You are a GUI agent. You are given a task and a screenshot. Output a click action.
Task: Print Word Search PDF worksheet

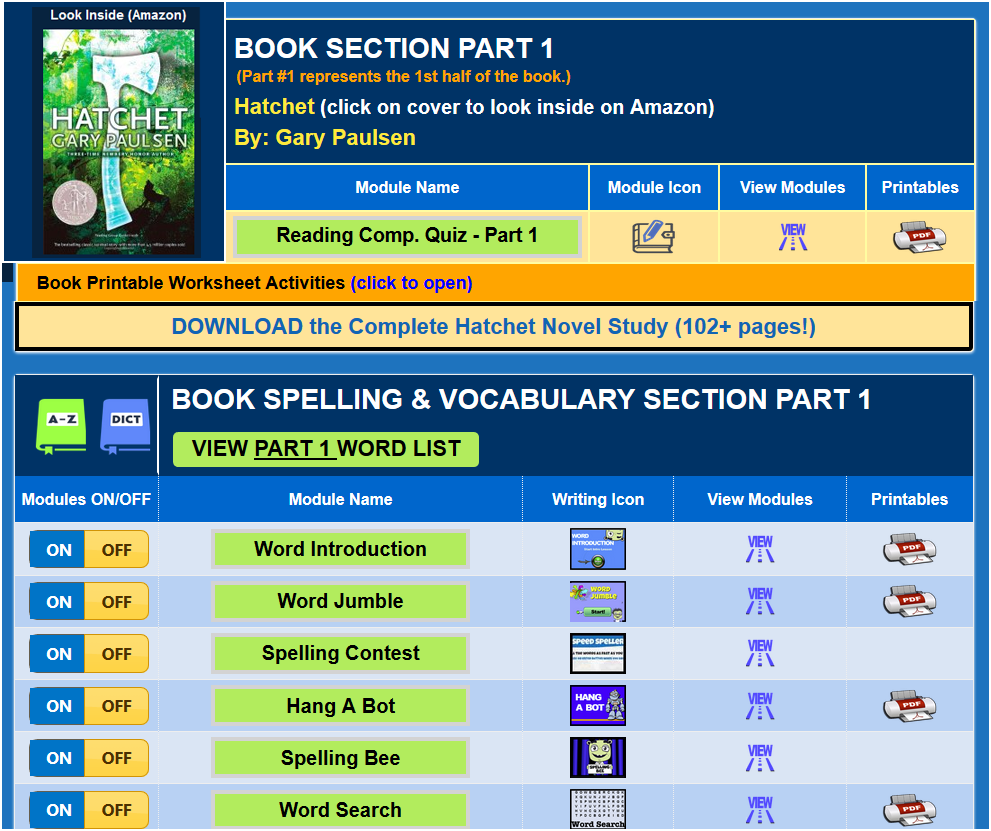(909, 810)
